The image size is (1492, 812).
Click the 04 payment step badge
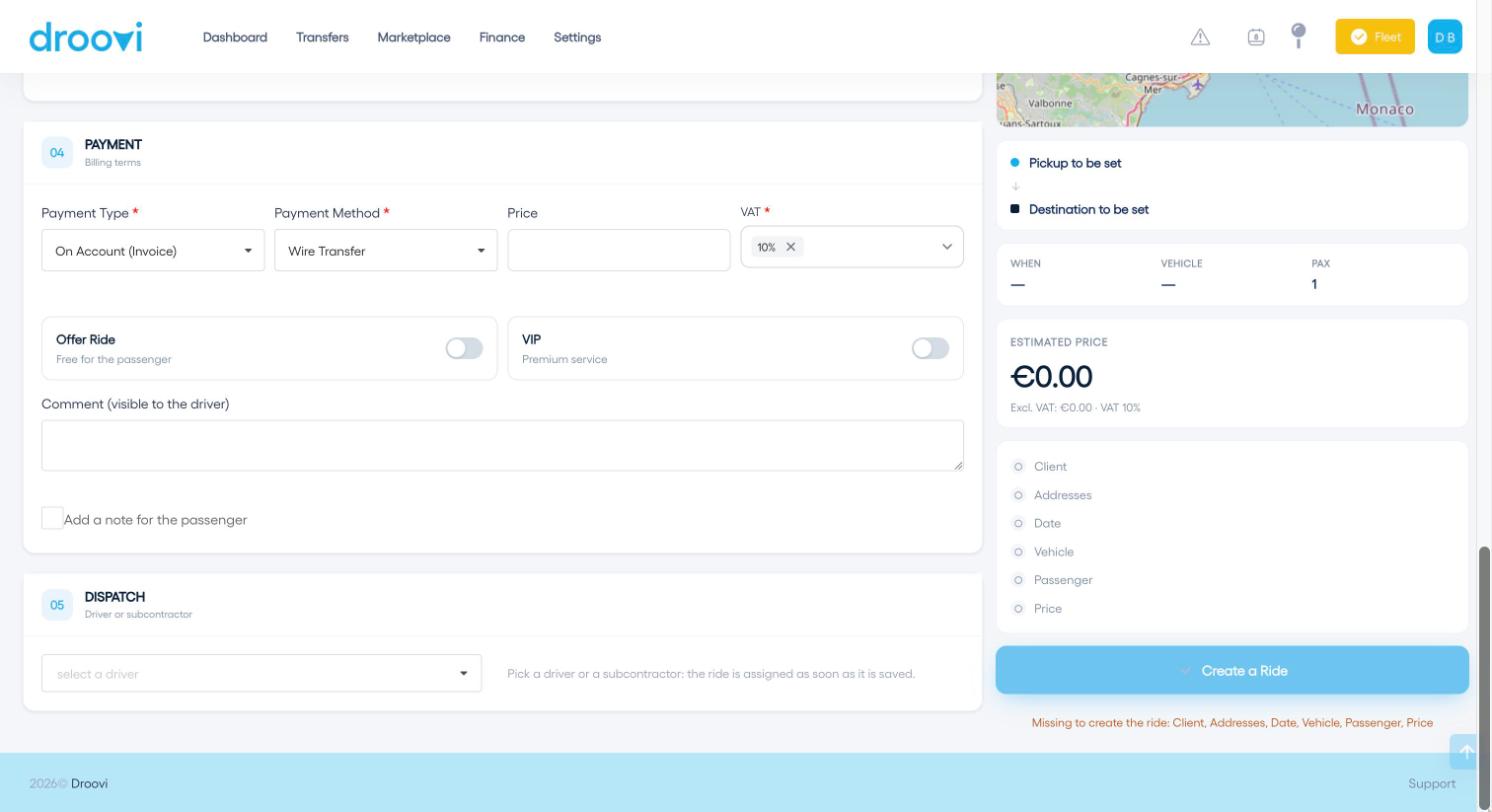(57, 153)
